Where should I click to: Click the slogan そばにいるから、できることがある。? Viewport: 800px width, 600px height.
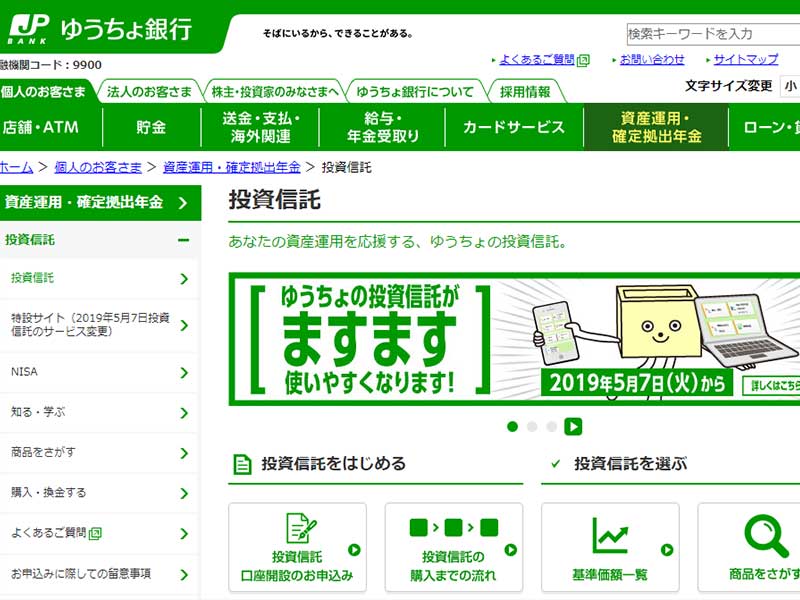[338, 34]
